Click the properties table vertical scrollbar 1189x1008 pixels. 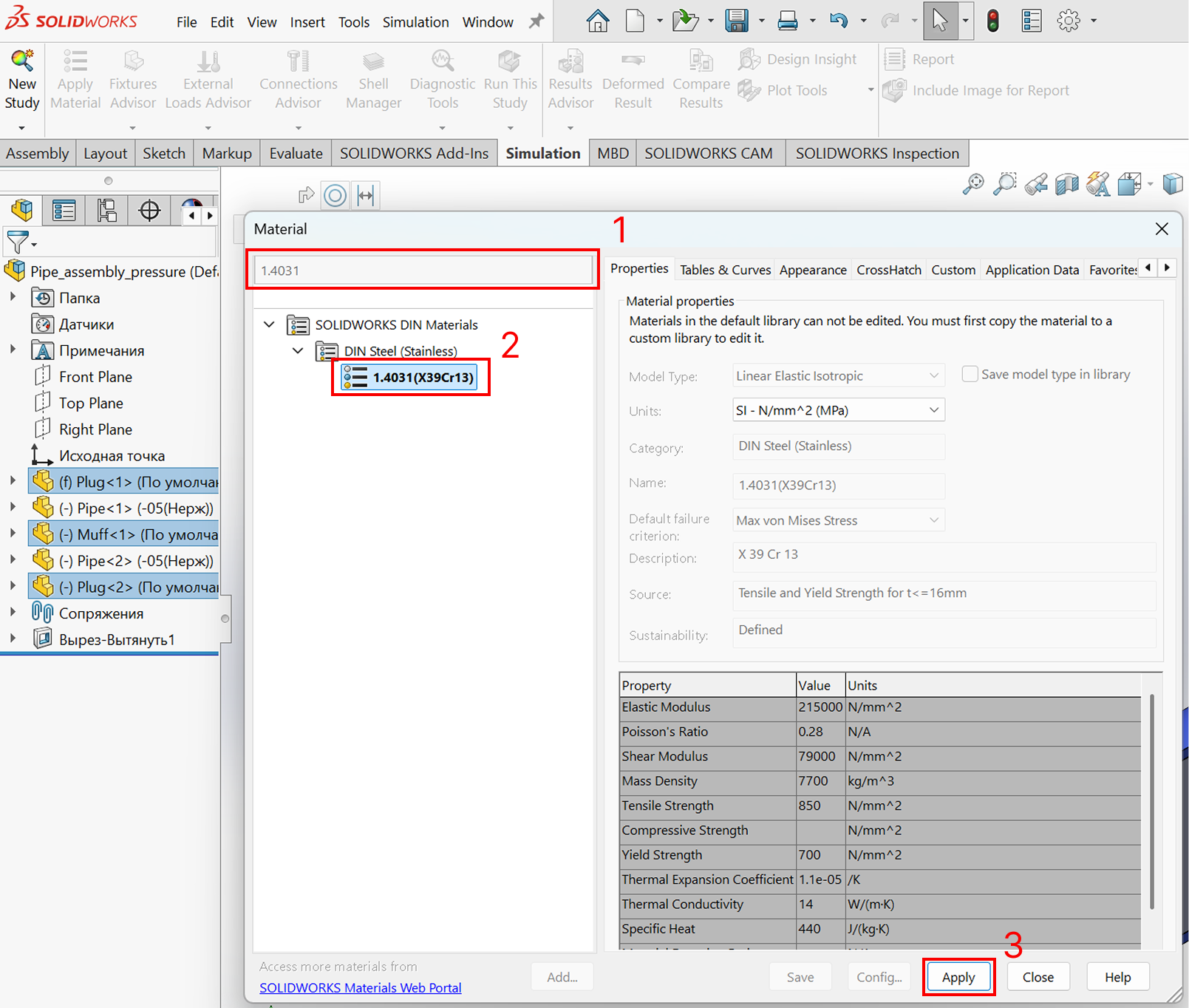pyautogui.click(x=1151, y=802)
